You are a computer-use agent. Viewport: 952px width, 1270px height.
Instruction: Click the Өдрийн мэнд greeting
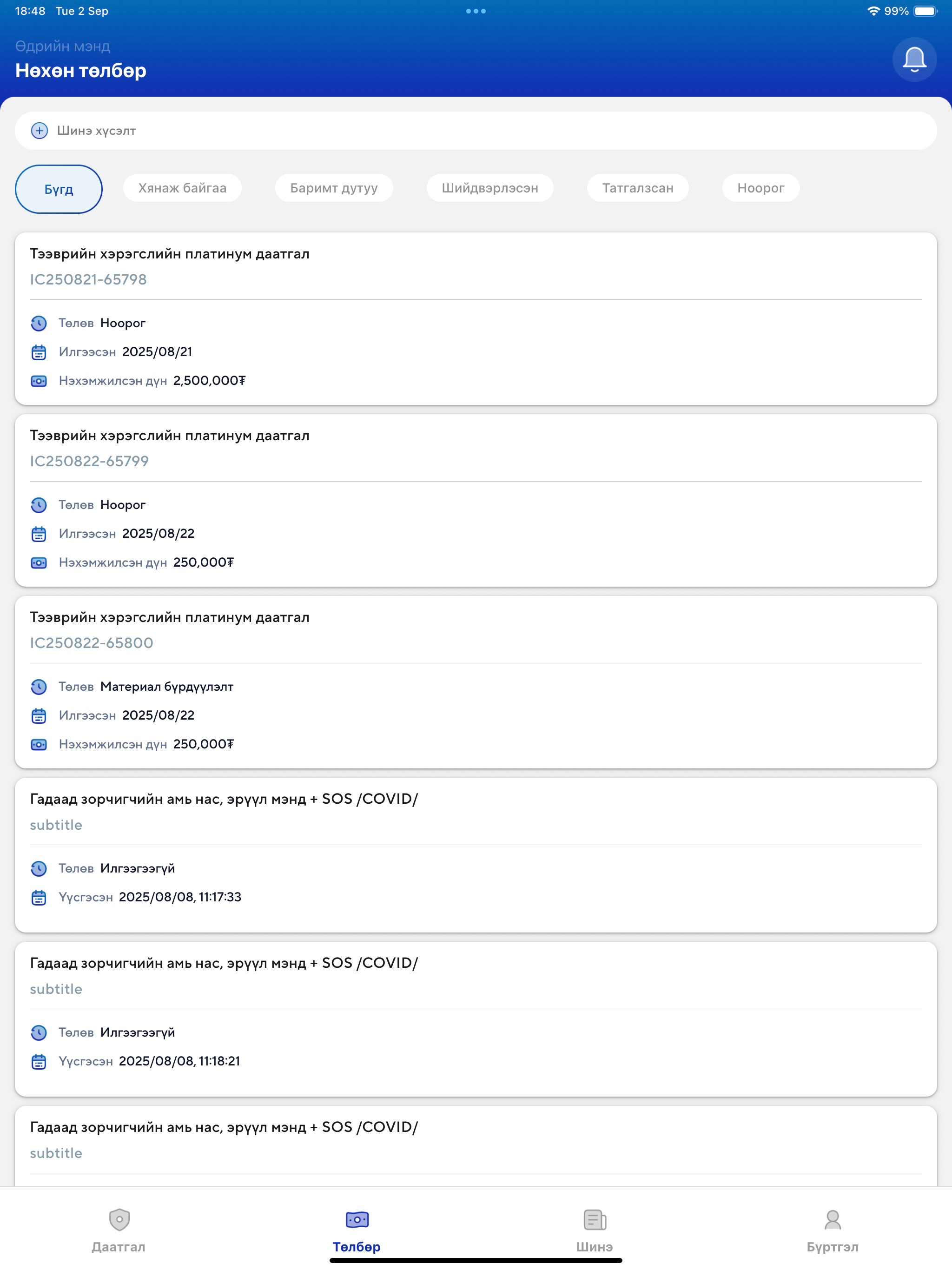tap(63, 46)
